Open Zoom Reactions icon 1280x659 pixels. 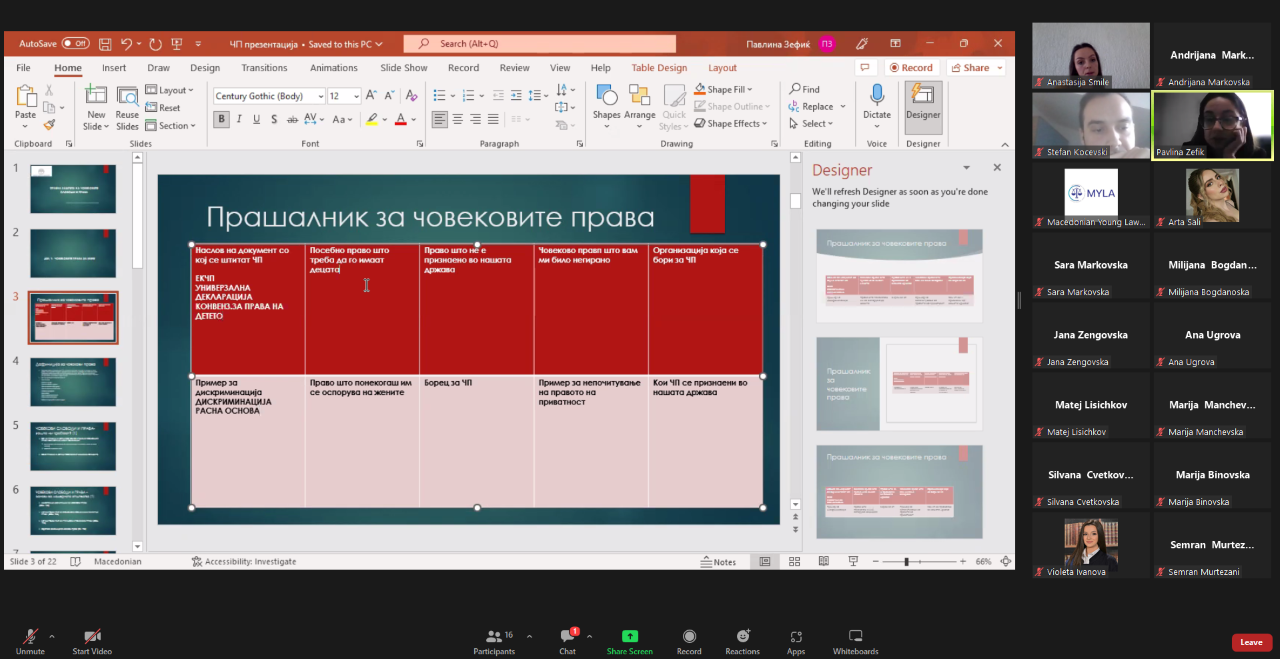tap(742, 636)
